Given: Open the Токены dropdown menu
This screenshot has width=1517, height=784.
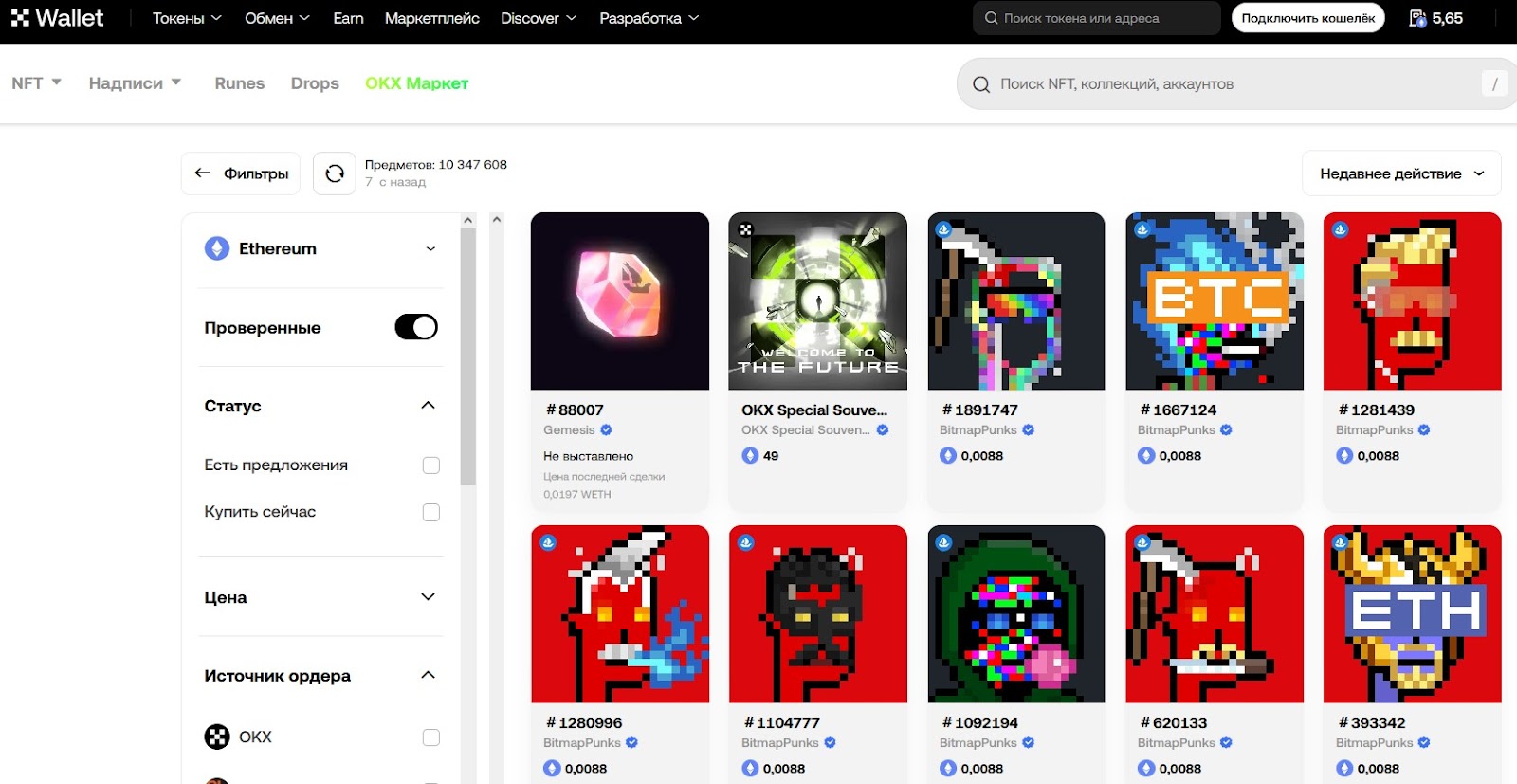Looking at the screenshot, I should [x=187, y=18].
